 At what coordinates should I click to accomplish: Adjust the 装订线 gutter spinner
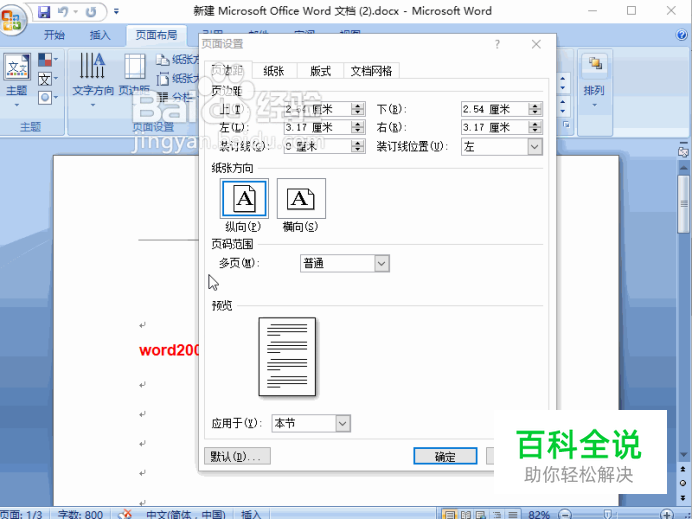(358, 146)
